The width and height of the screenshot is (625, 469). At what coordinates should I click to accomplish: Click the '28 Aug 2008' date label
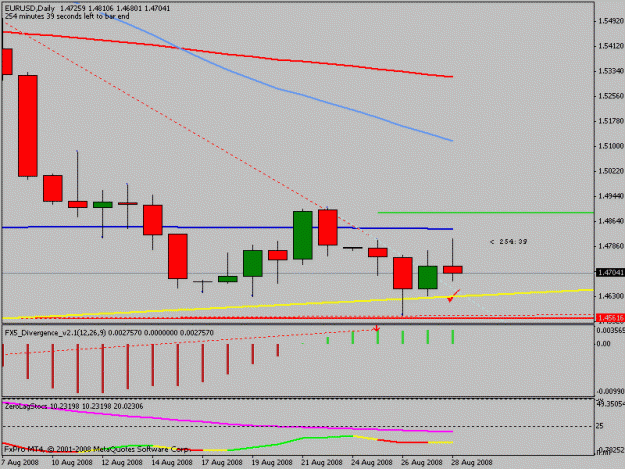tap(472, 463)
